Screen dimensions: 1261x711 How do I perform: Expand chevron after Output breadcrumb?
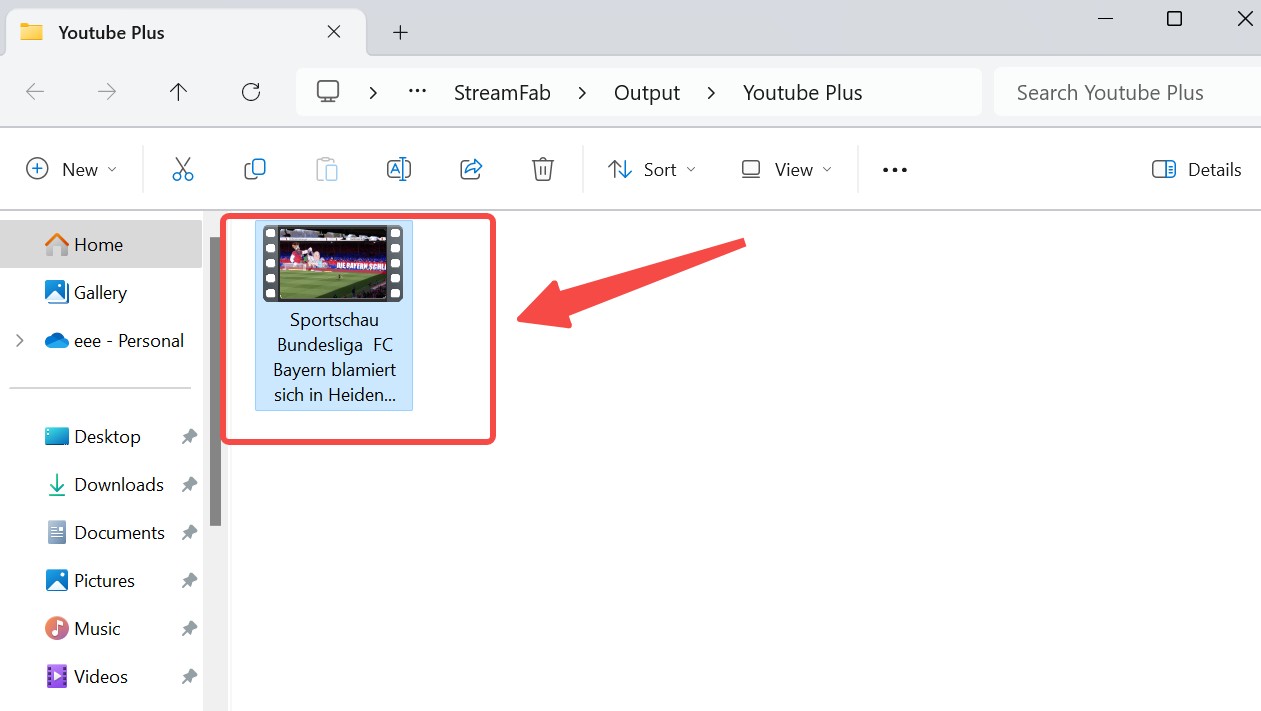pyautogui.click(x=711, y=92)
